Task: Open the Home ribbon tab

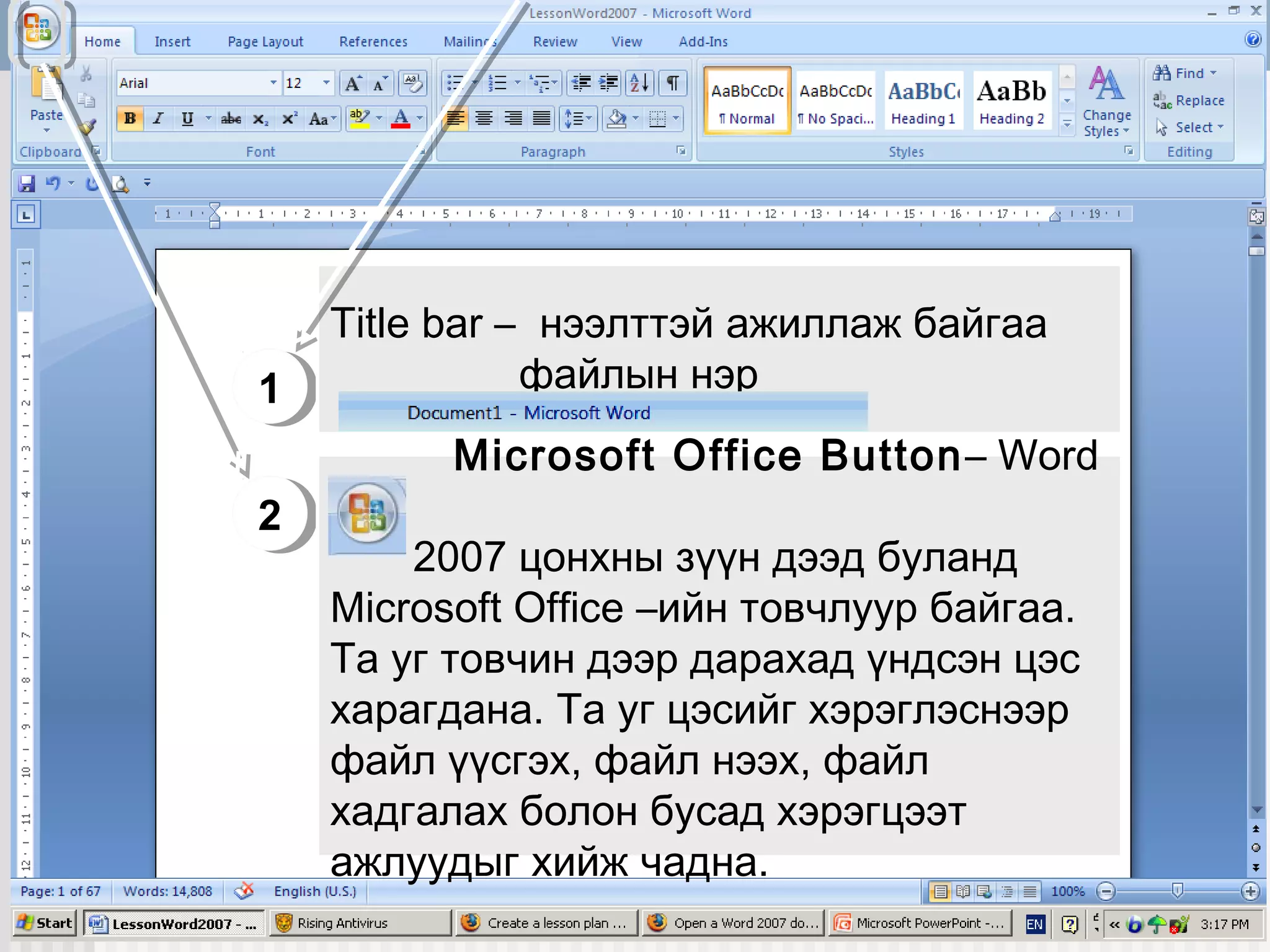Action: coord(102,42)
